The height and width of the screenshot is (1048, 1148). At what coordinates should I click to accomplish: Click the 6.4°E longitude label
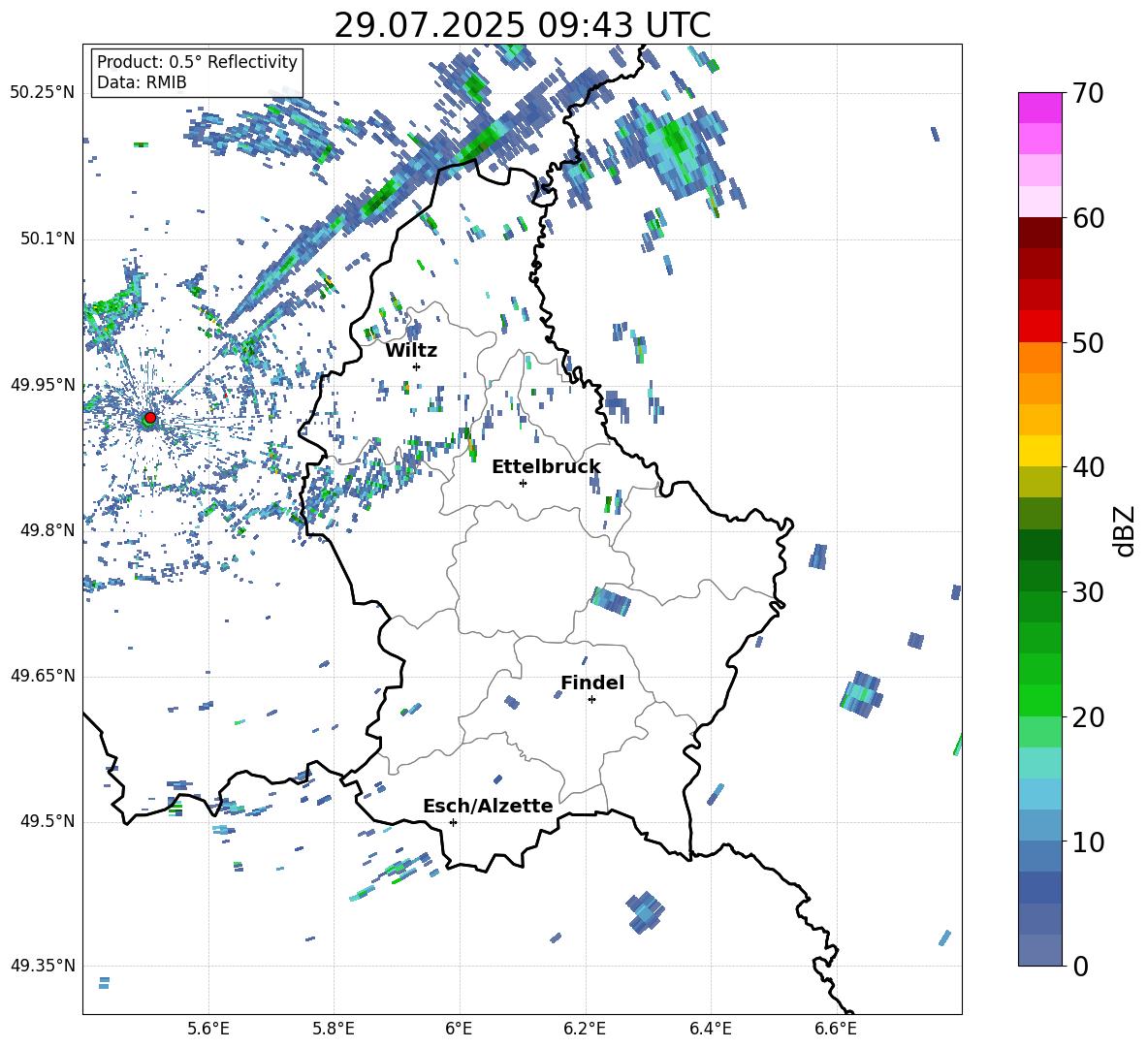[710, 1029]
